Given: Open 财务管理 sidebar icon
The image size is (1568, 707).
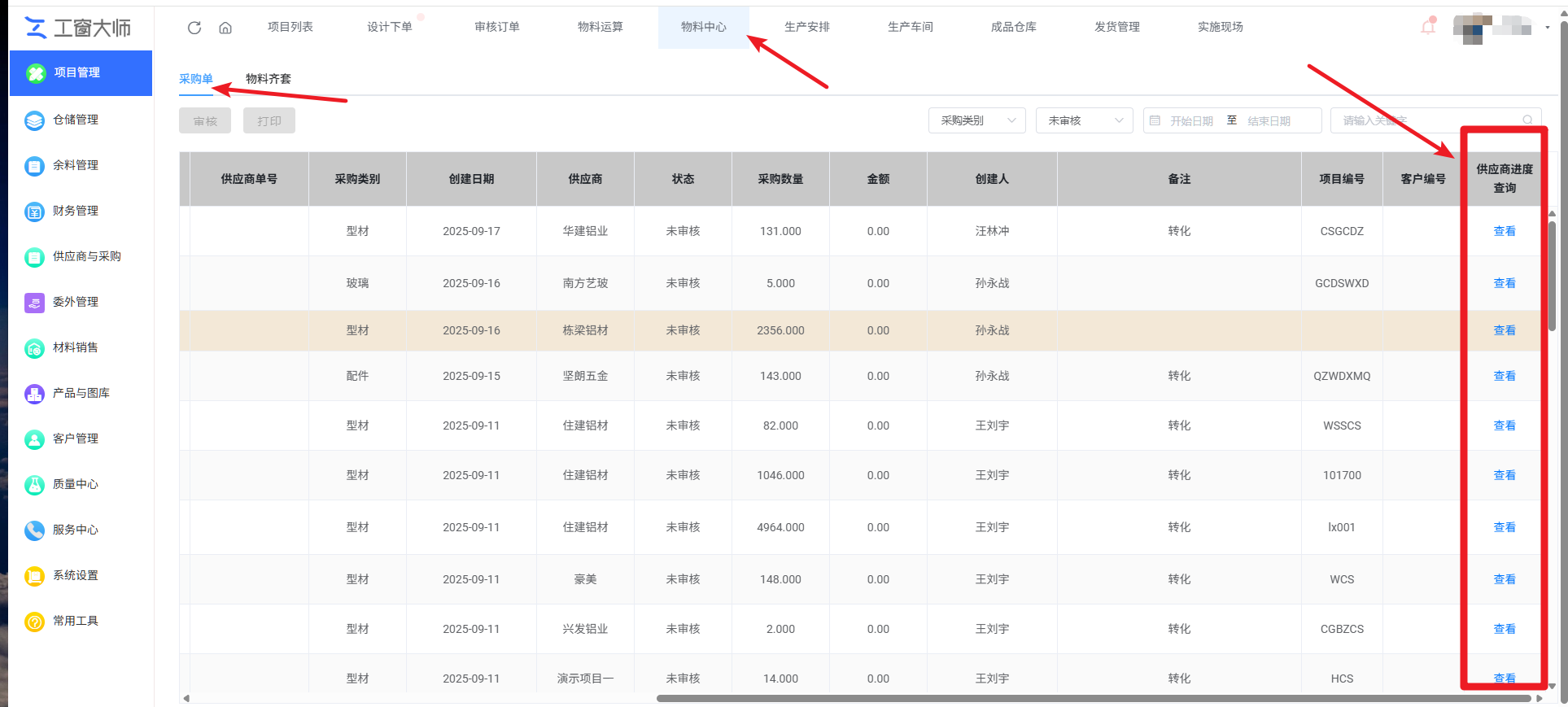Looking at the screenshot, I should (x=34, y=212).
